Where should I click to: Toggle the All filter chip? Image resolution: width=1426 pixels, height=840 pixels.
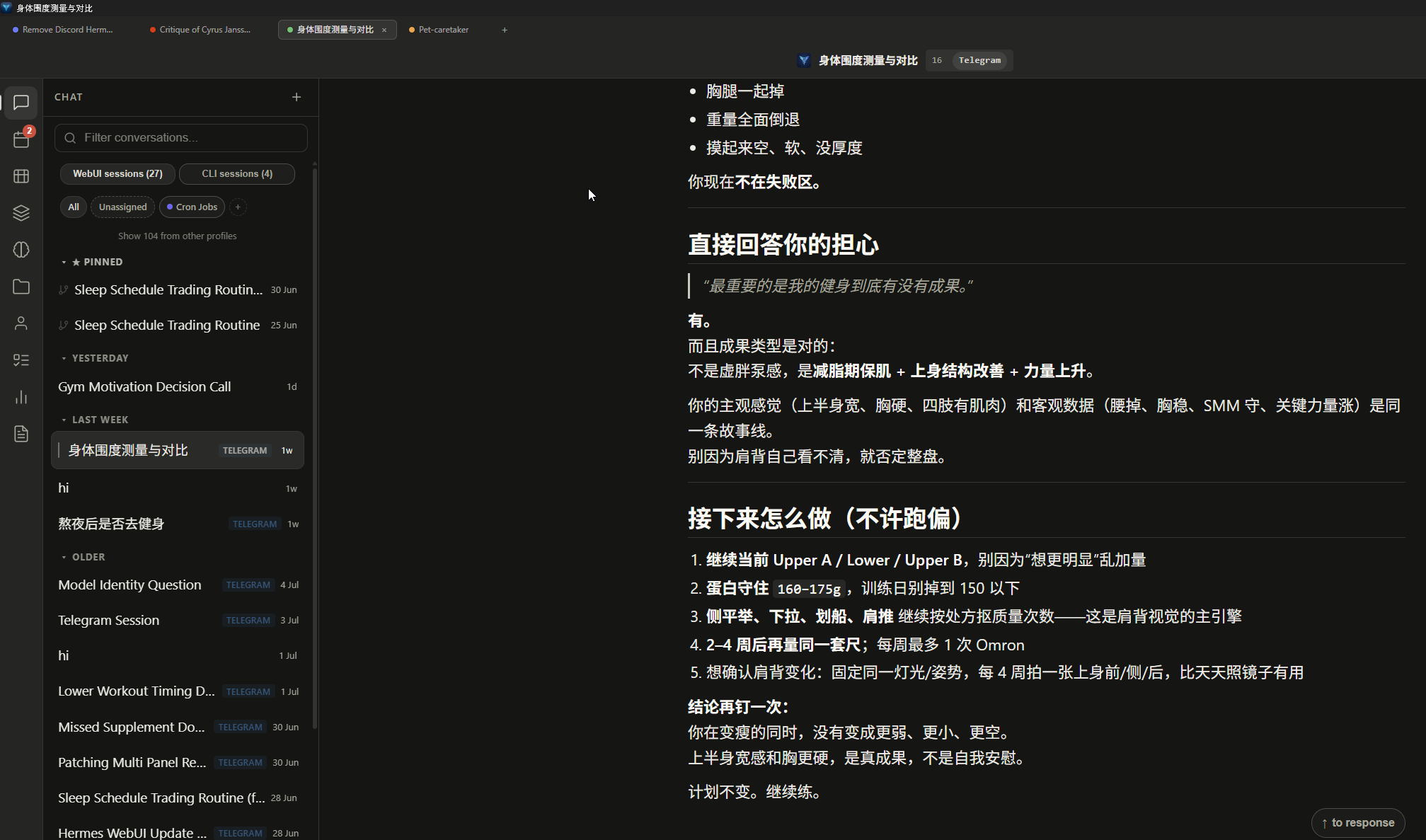coord(74,207)
